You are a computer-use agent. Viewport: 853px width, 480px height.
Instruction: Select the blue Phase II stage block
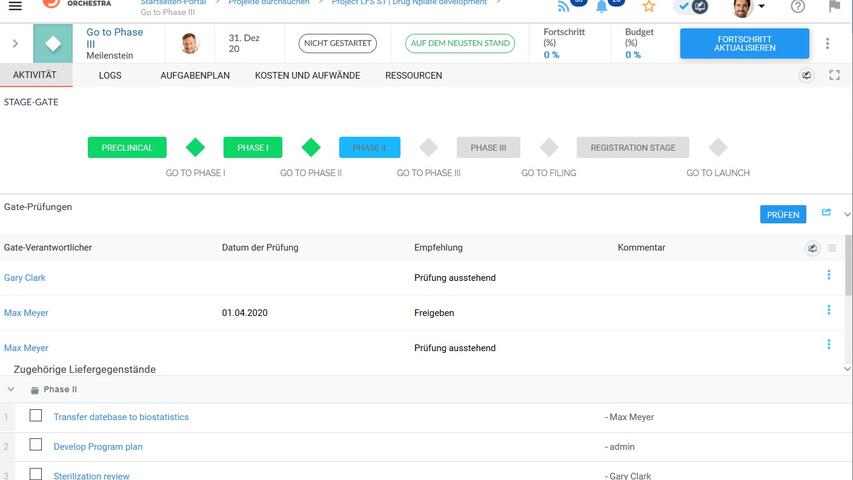coord(369,147)
